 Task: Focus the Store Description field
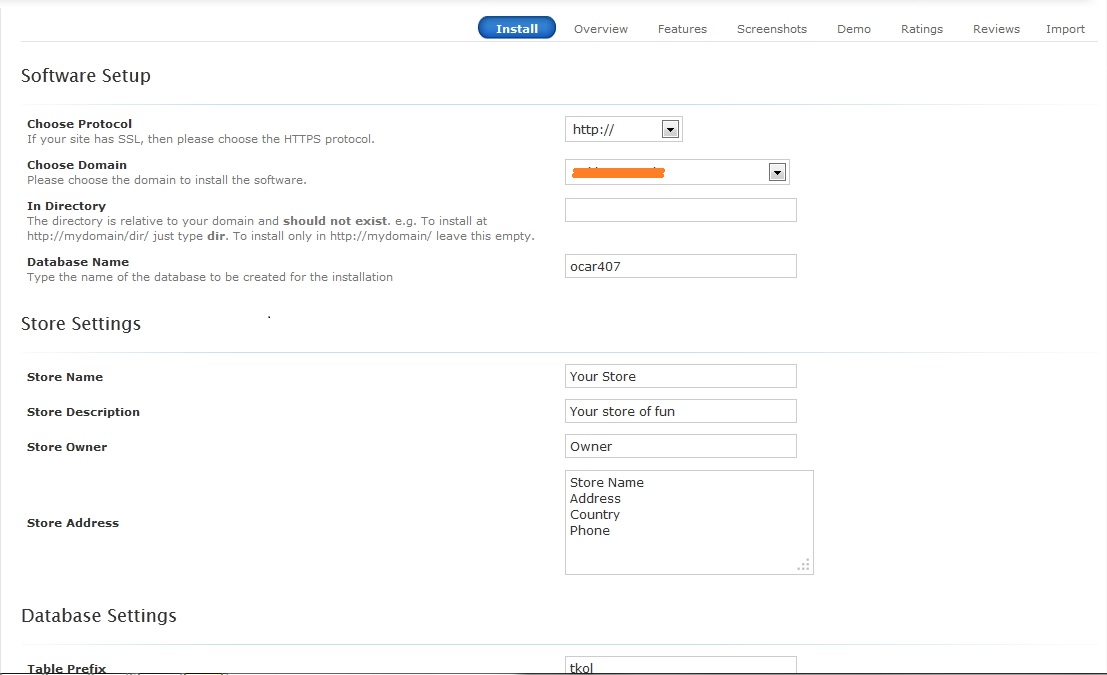point(680,411)
